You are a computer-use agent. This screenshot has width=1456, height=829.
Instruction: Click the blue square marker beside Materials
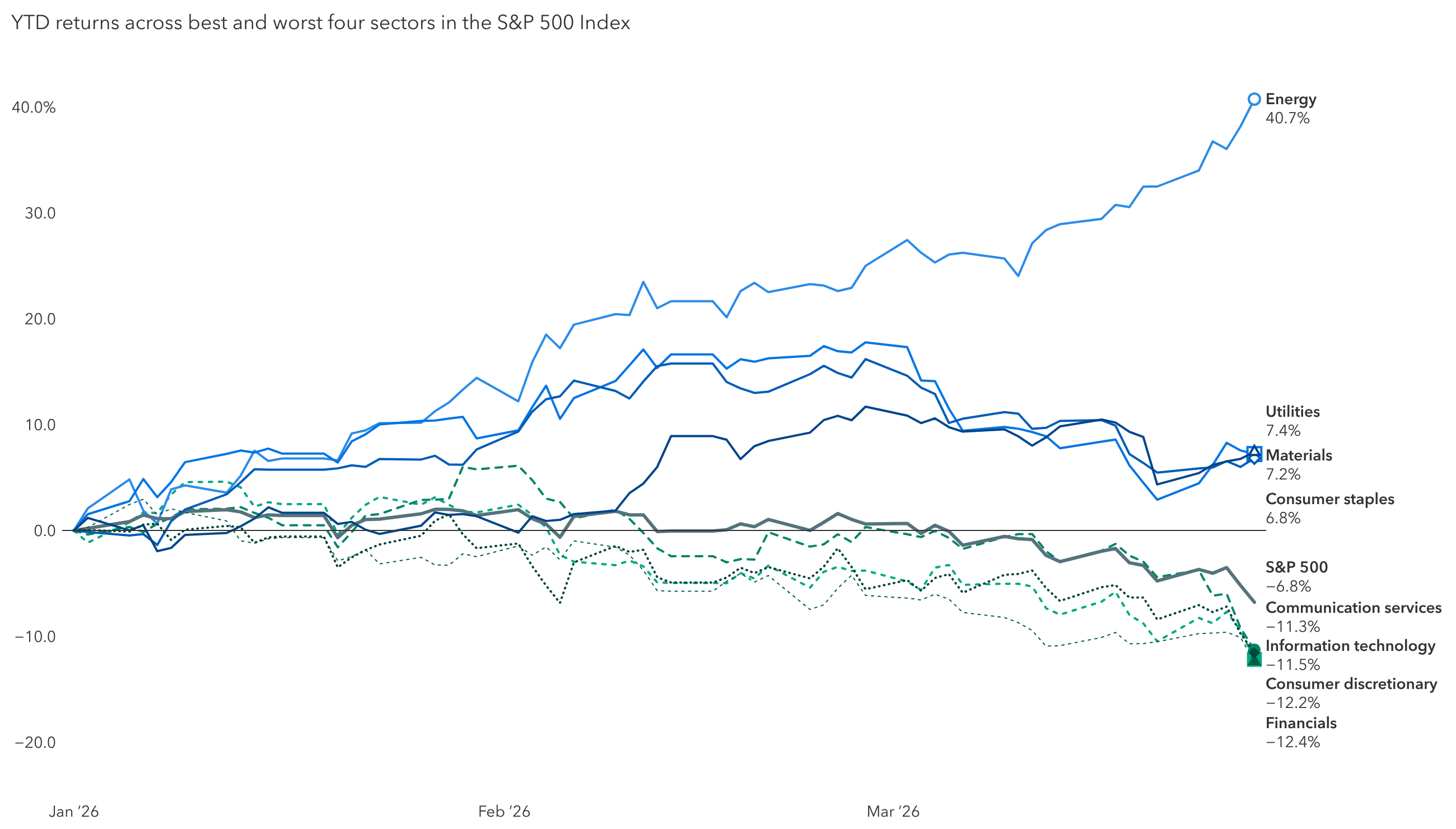(x=1254, y=453)
